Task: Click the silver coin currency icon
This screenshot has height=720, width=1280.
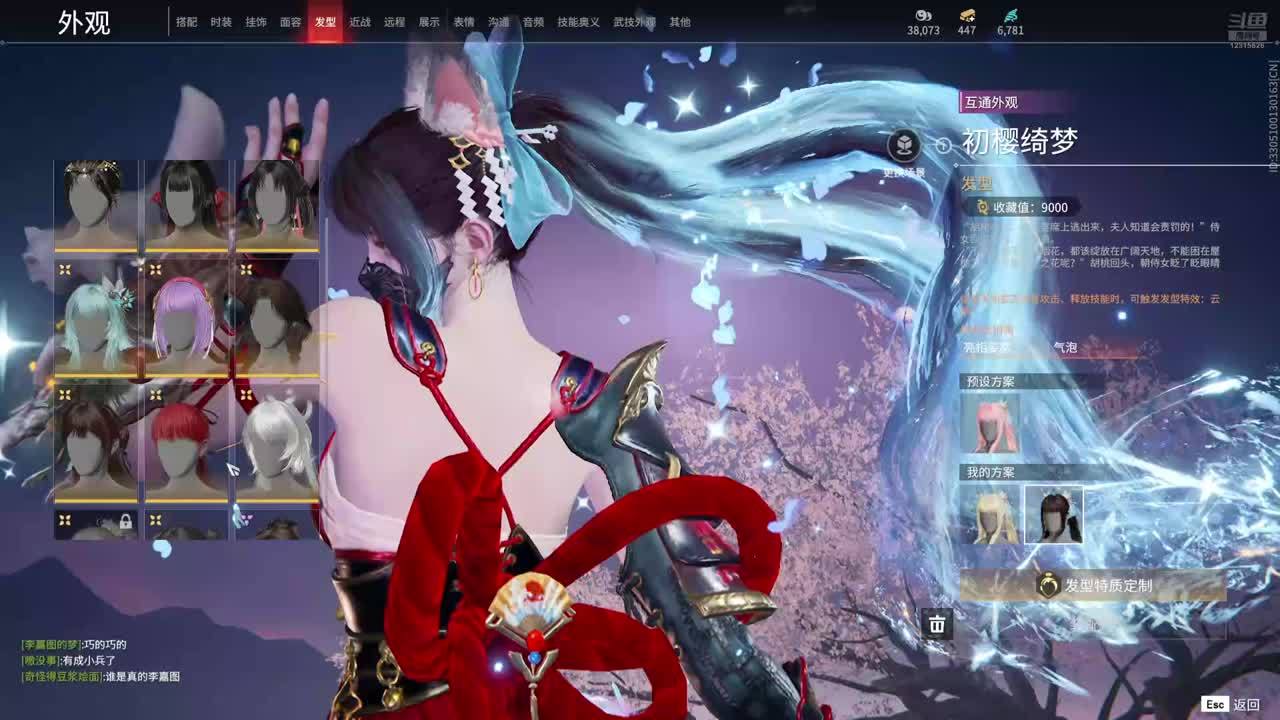Action: coord(923,15)
